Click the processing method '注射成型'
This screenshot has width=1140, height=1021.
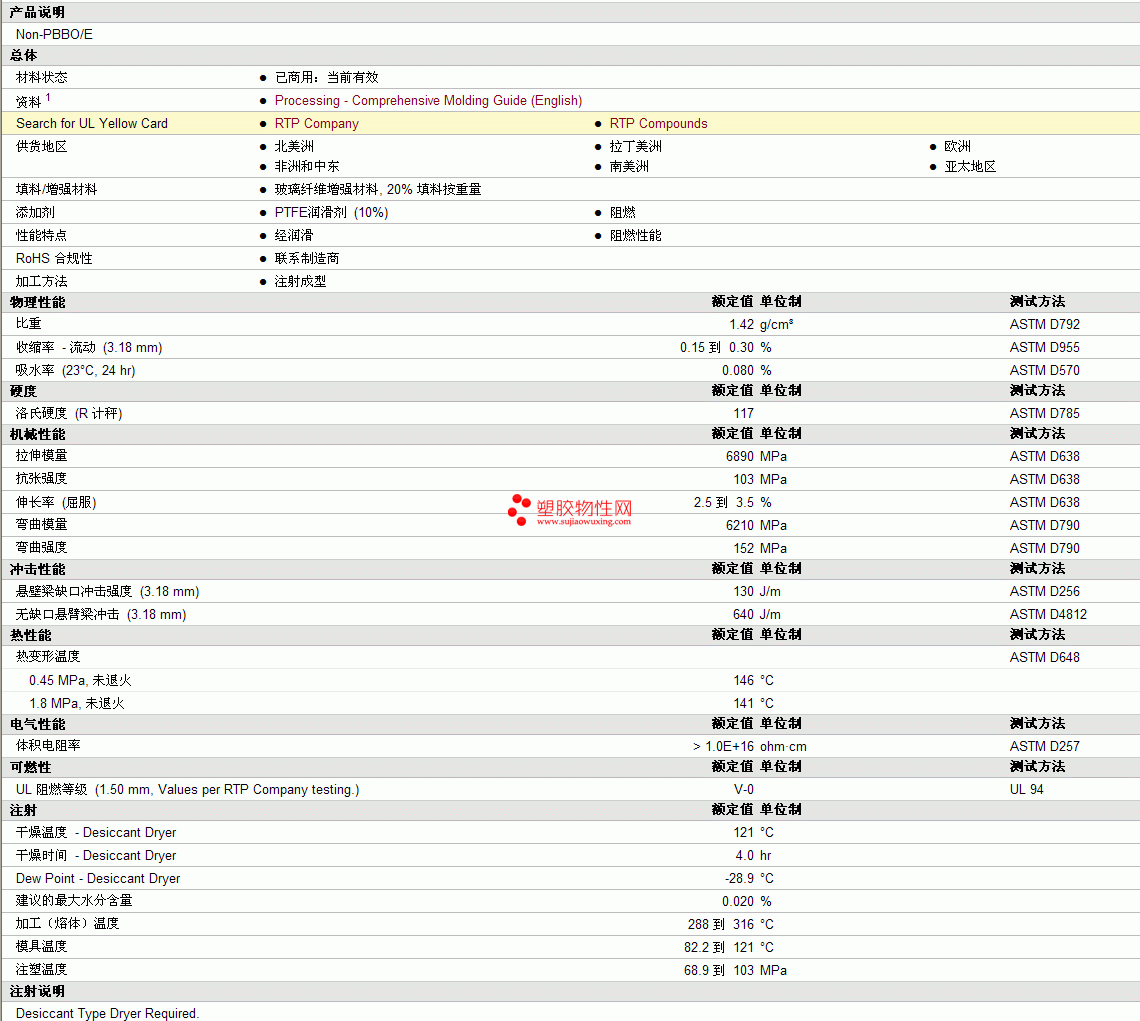click(x=300, y=281)
